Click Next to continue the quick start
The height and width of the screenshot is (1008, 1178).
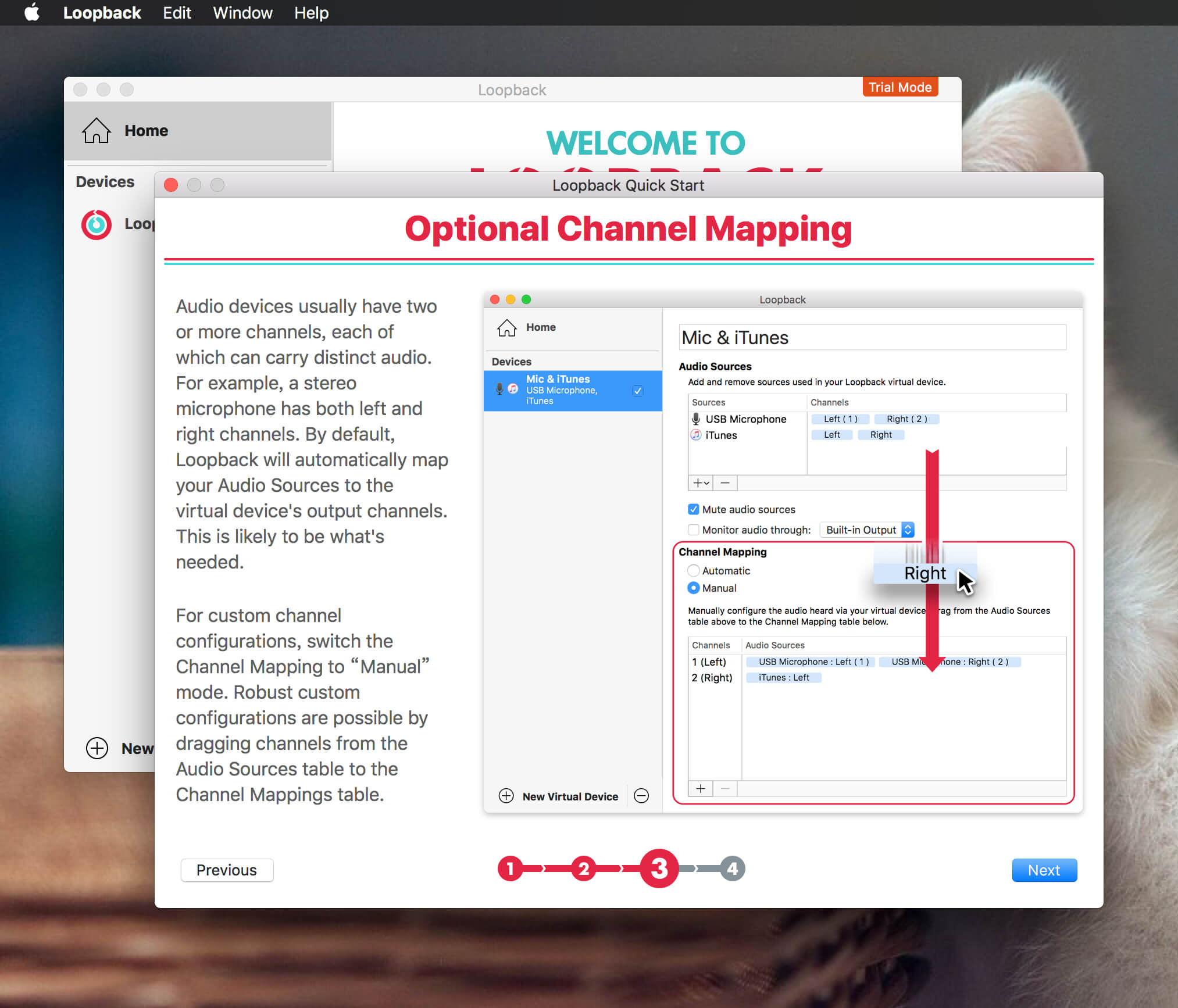(x=1044, y=870)
